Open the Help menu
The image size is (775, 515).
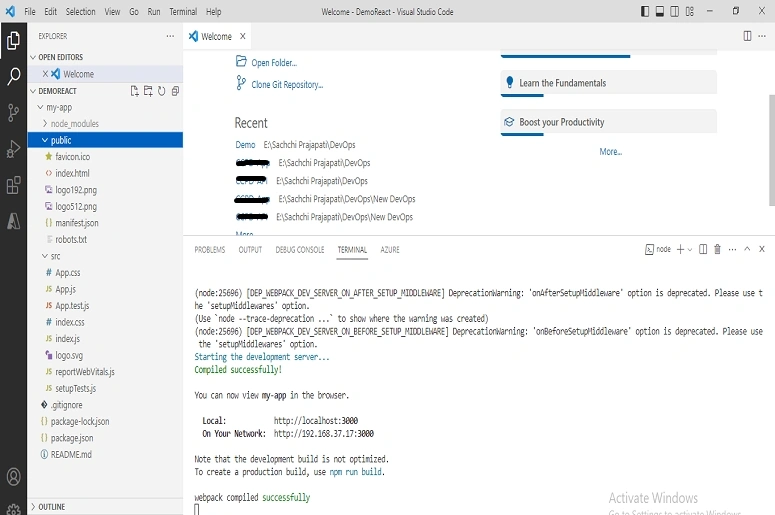(214, 11)
